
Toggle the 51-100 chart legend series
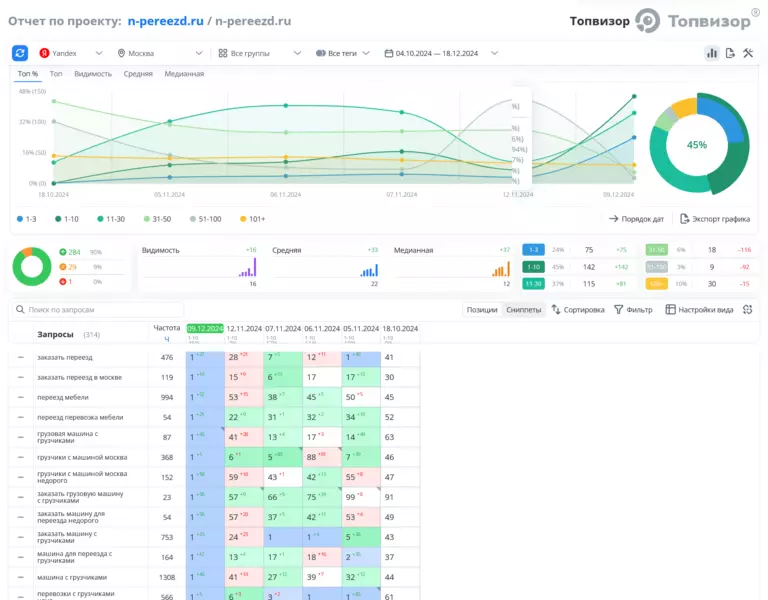tap(206, 219)
